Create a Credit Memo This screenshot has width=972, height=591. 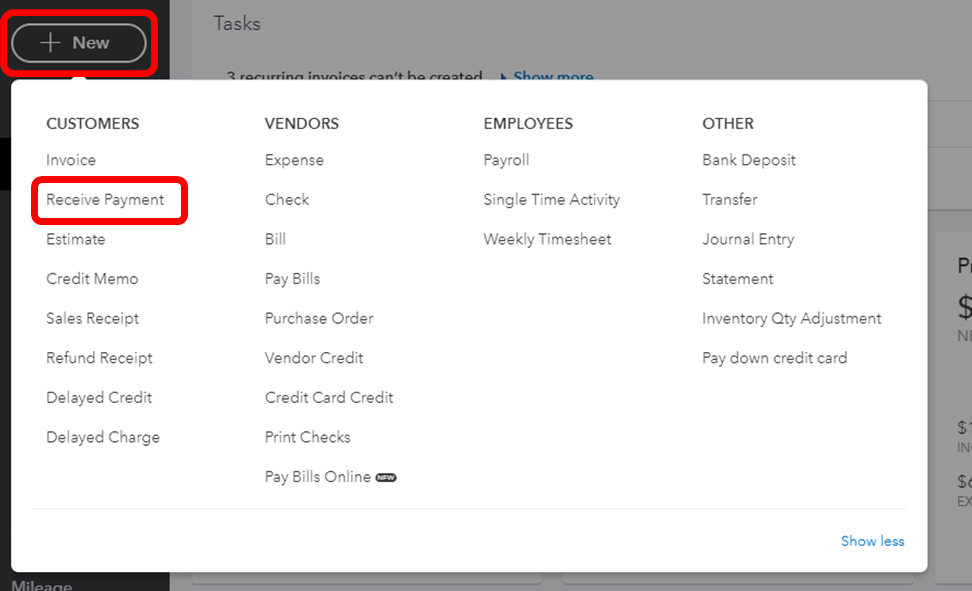pos(92,279)
